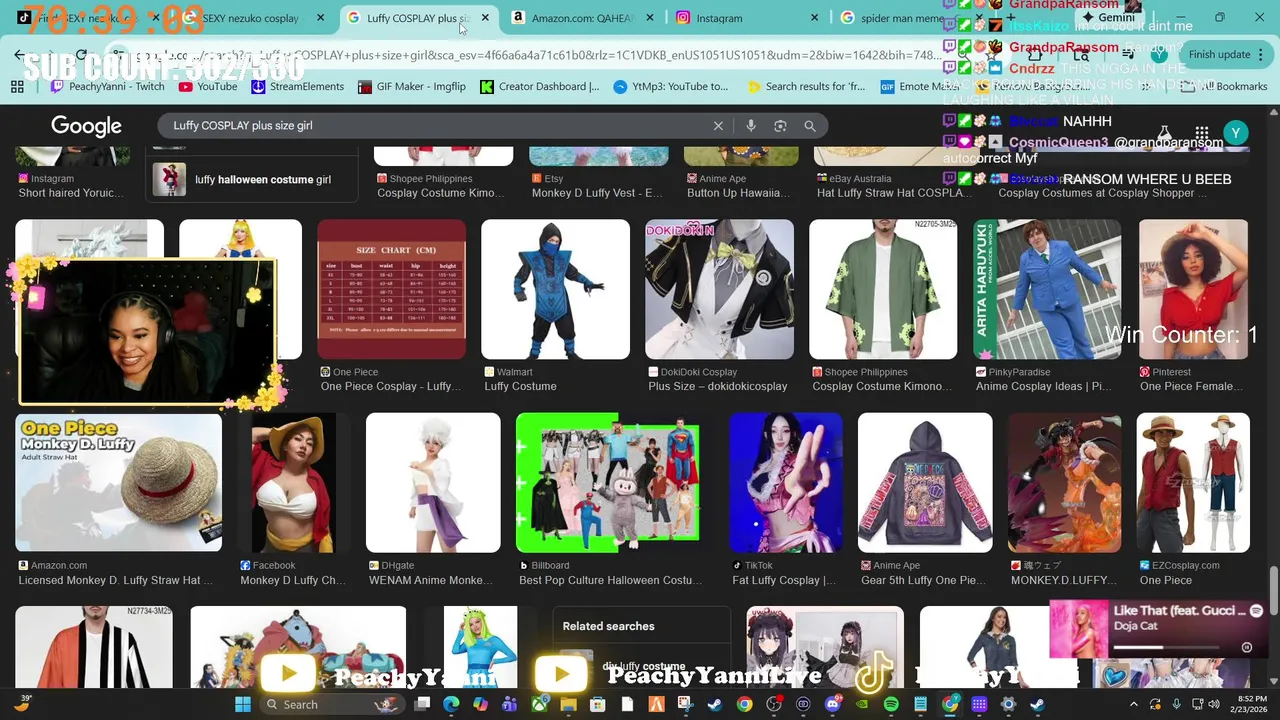Close the Luffy COSPLAY tab
This screenshot has width=1280, height=720.
(x=485, y=18)
